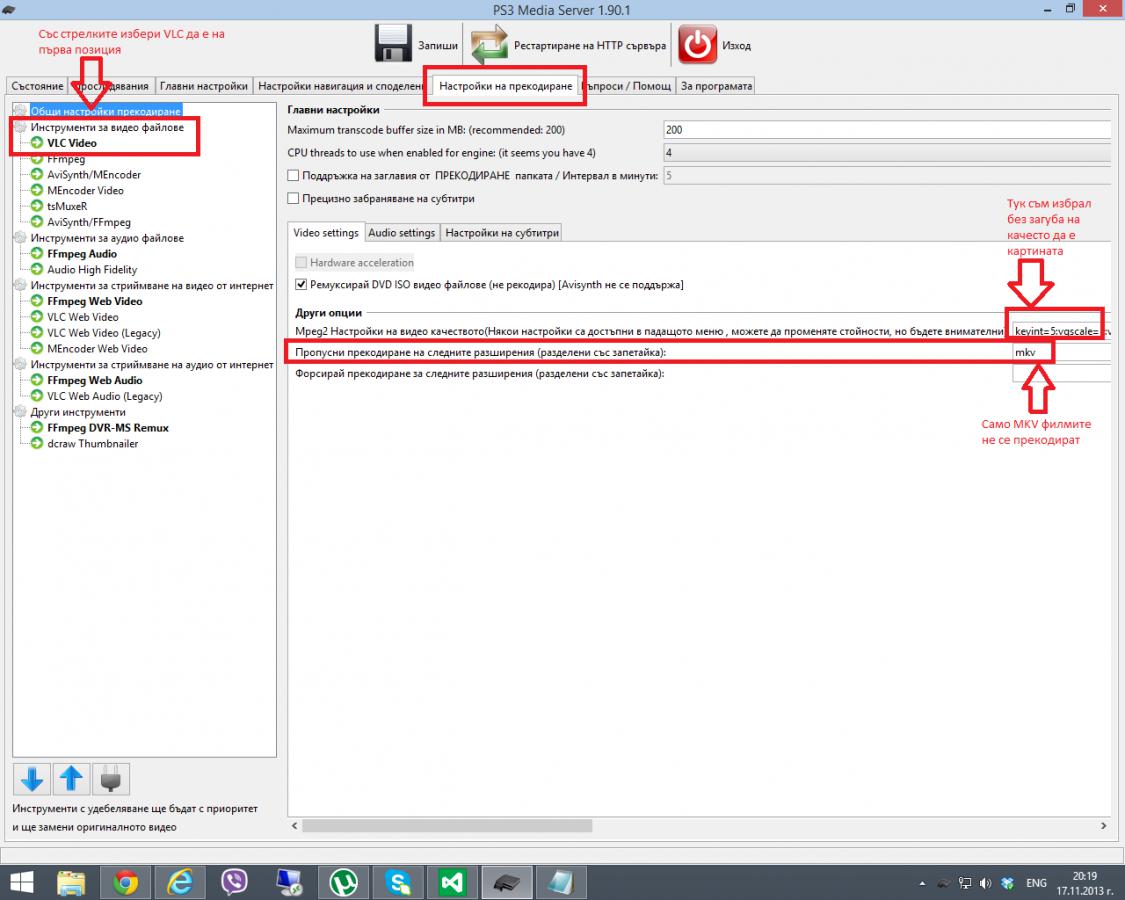Image resolution: width=1125 pixels, height=900 pixels.
Task: Toggle the Hardware acceleration checkbox
Action: coord(301,262)
